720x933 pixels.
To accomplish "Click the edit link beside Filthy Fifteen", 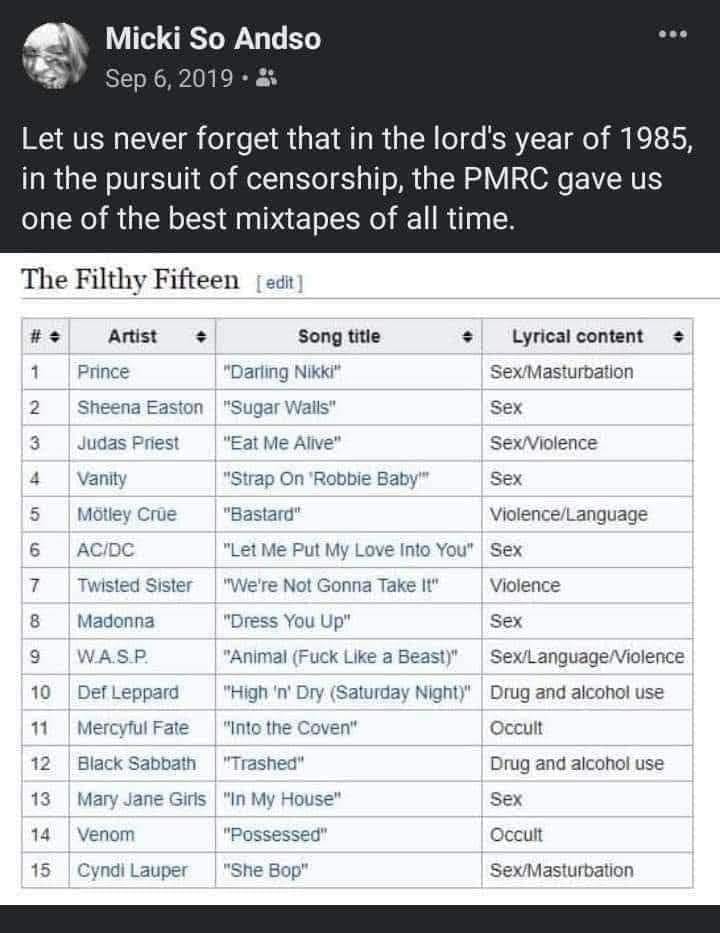I will [x=280, y=283].
